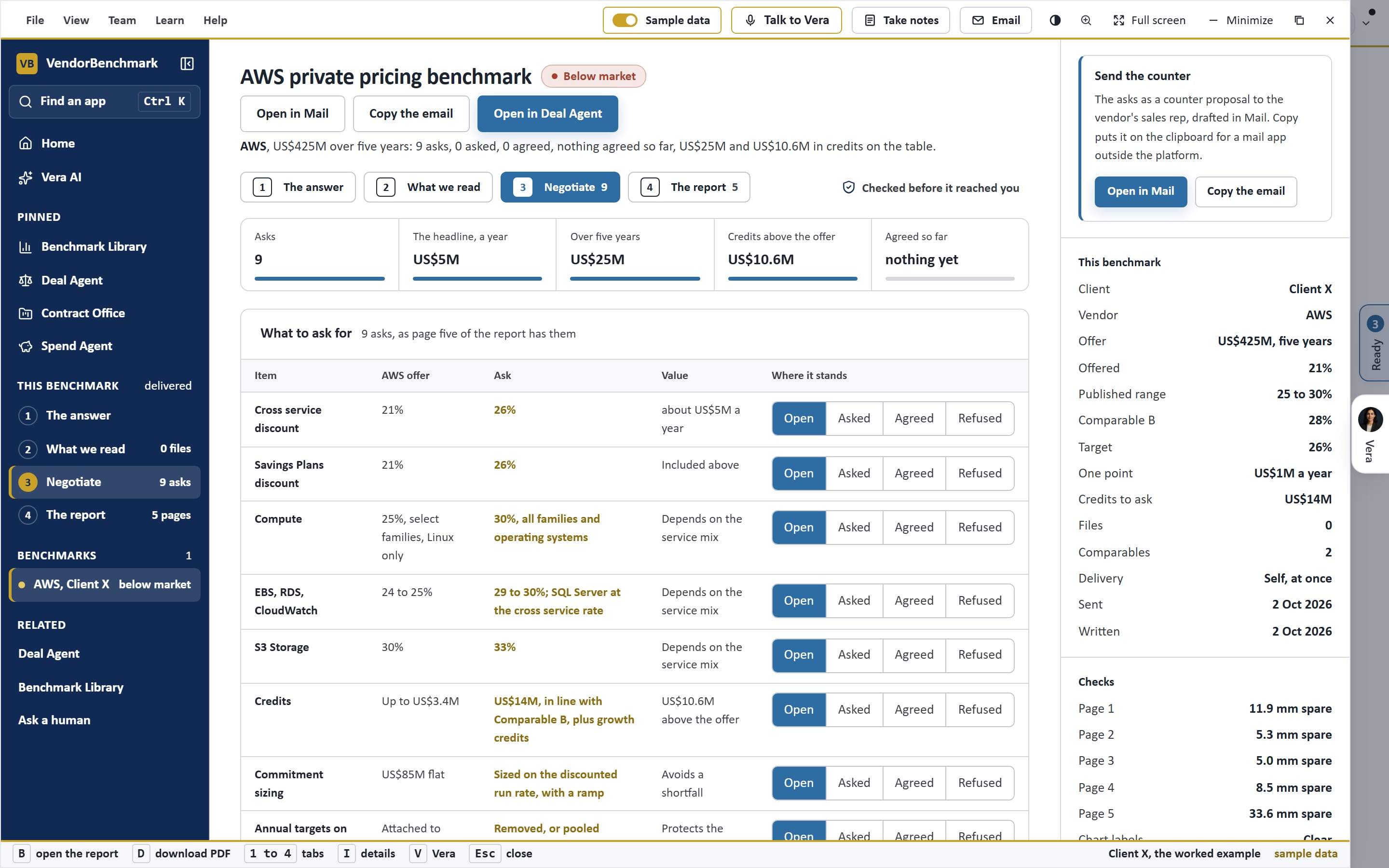Click the VB logo badge

27,63
